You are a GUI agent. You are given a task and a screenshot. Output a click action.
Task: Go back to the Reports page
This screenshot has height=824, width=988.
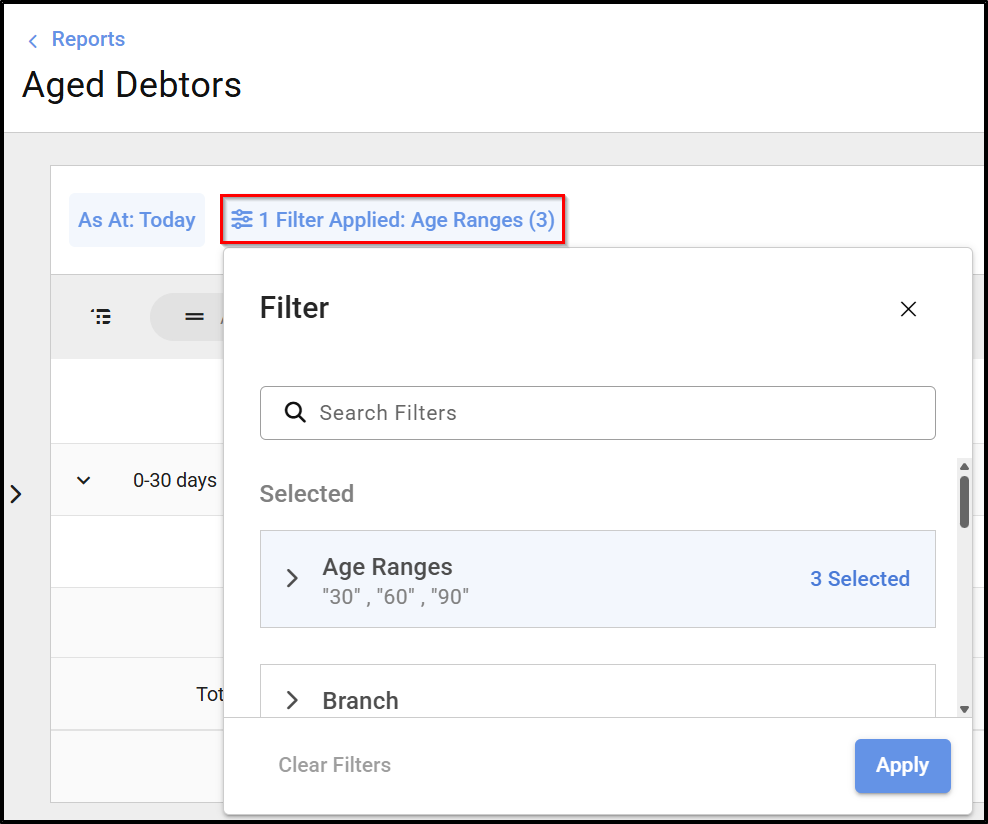(x=88, y=40)
